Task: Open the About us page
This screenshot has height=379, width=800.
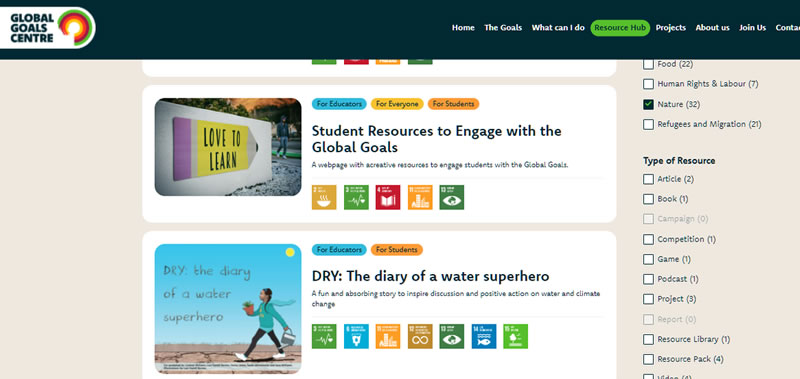Action: [x=712, y=28]
